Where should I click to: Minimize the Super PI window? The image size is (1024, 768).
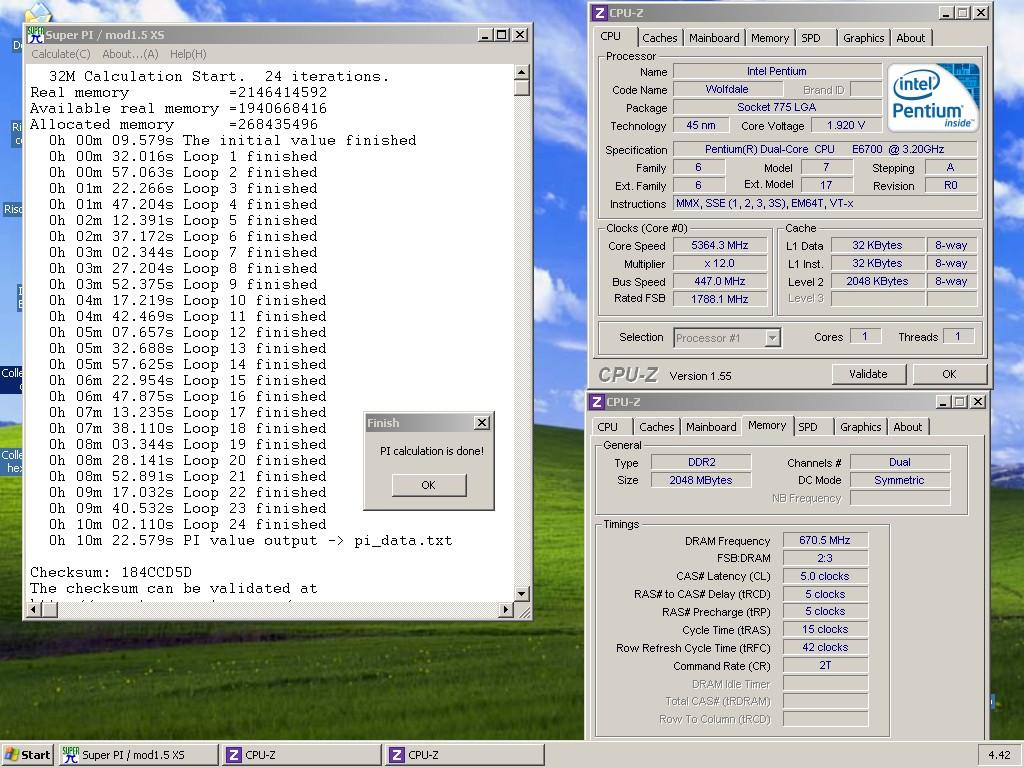(485, 35)
